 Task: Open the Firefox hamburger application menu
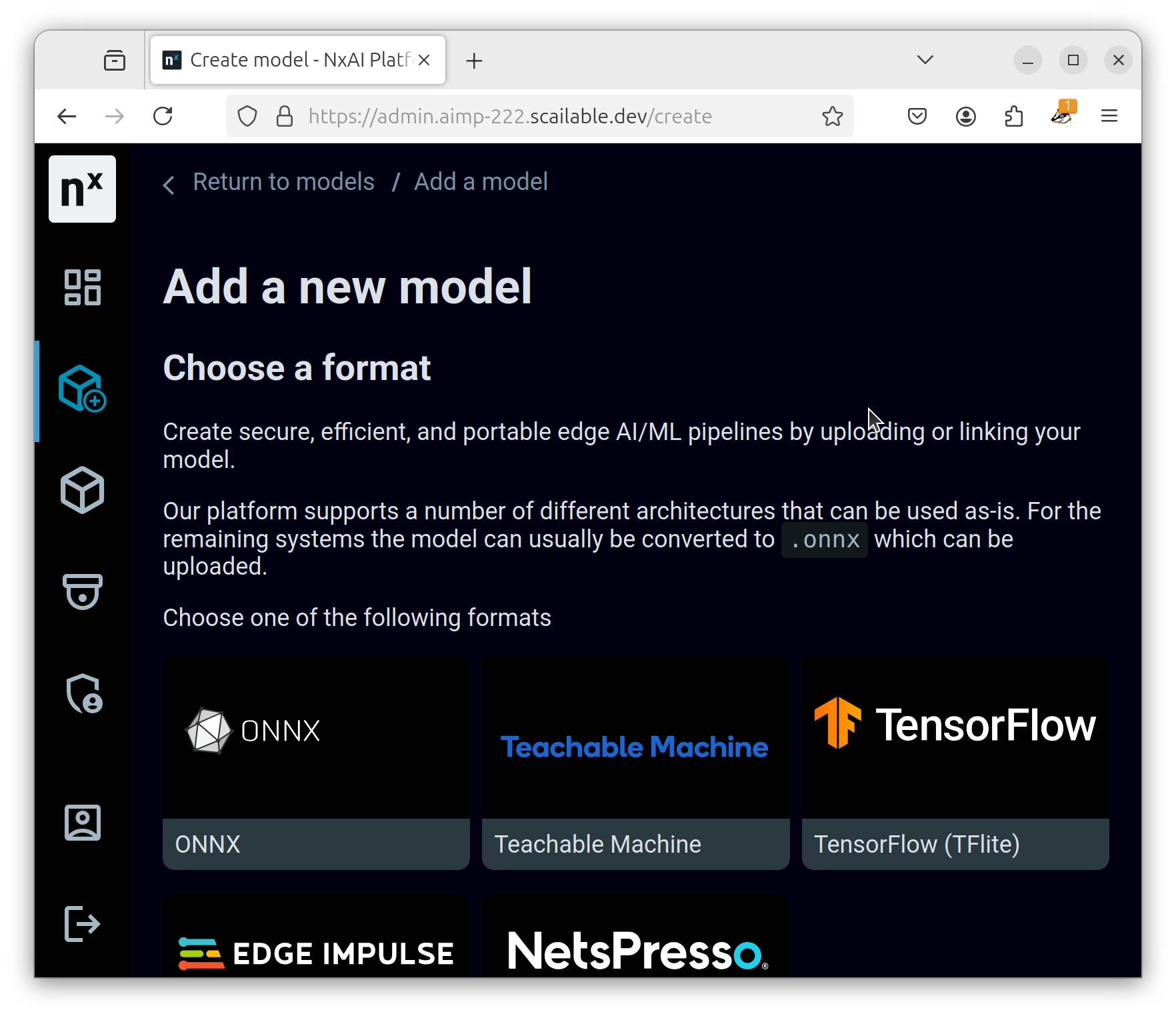point(1109,117)
